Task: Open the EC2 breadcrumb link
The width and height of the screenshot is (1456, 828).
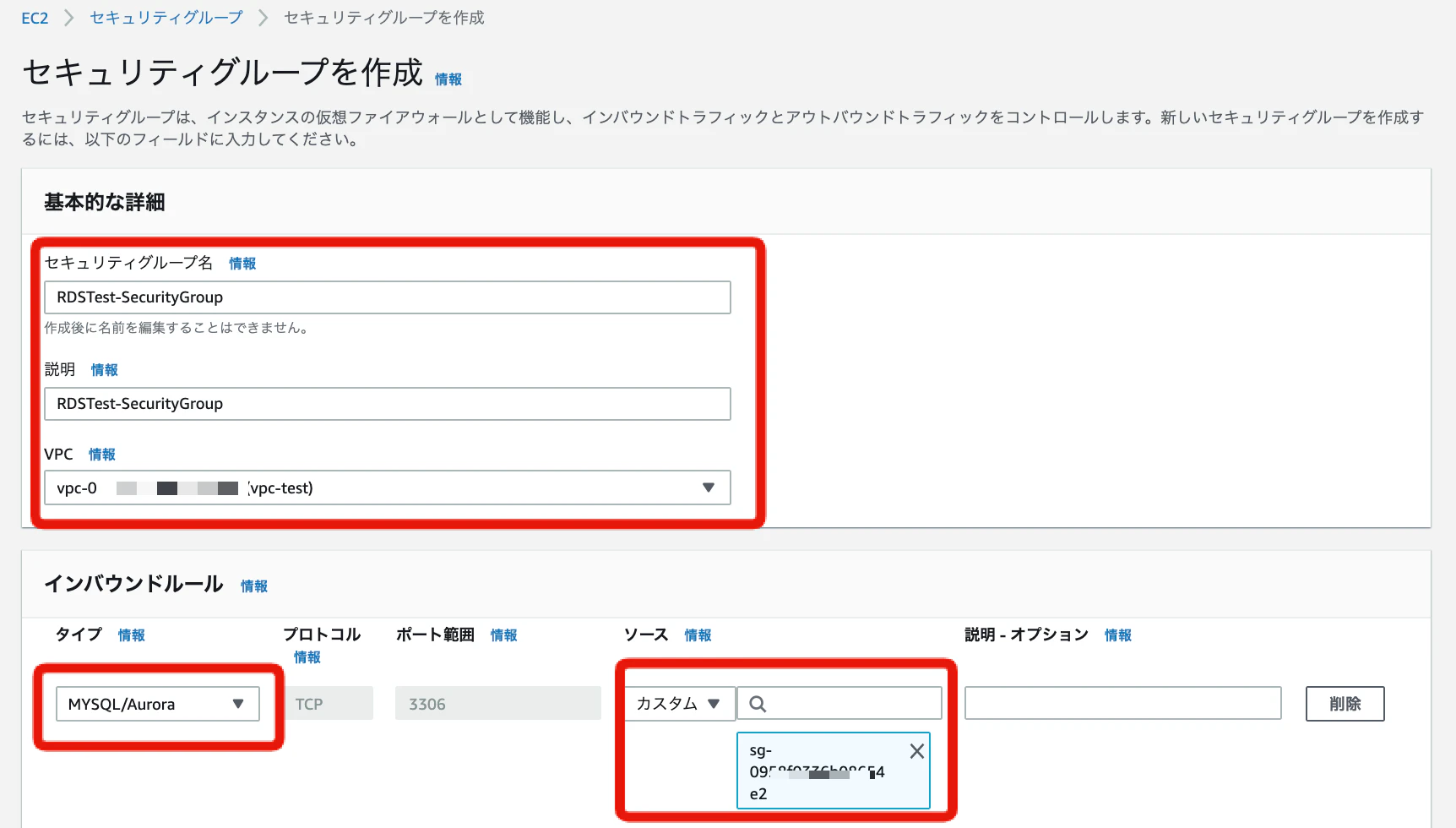Action: [35, 18]
